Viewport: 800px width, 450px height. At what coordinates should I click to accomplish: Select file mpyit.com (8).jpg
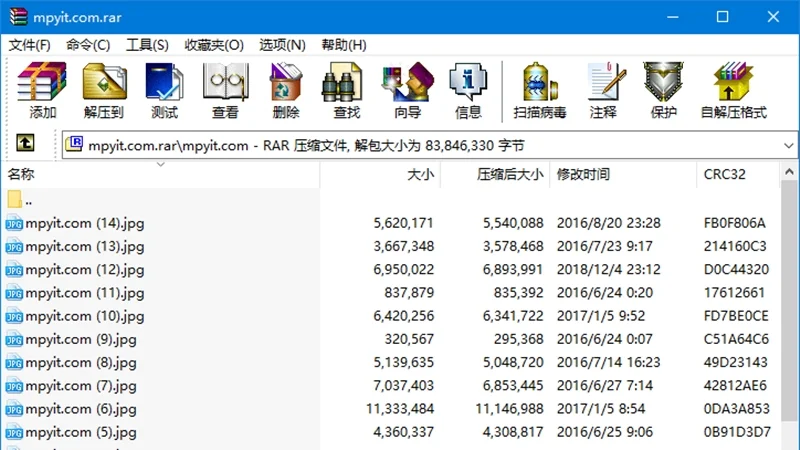tap(81, 363)
